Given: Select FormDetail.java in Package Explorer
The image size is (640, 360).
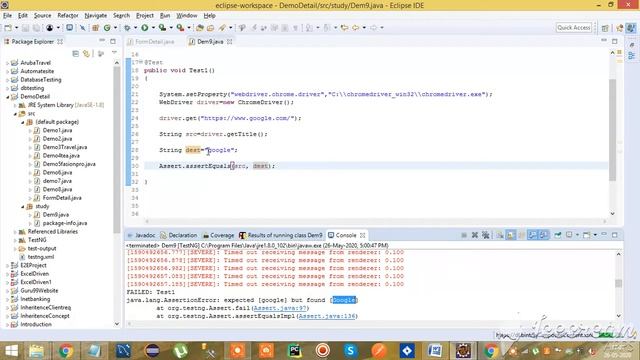Looking at the screenshot, I should coord(62,198).
